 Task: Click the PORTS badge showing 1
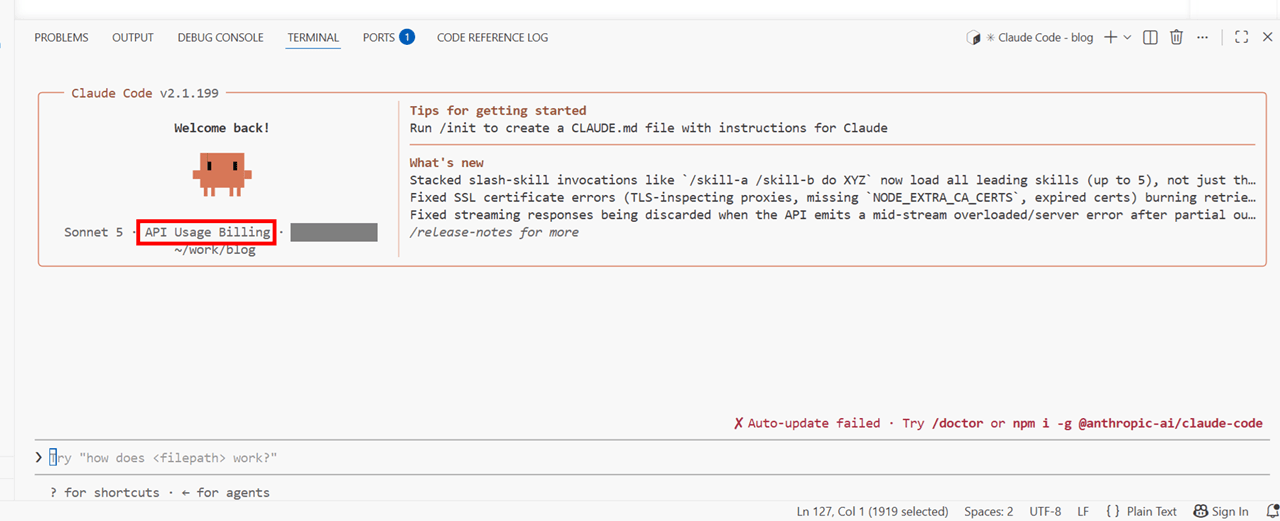click(x=407, y=37)
